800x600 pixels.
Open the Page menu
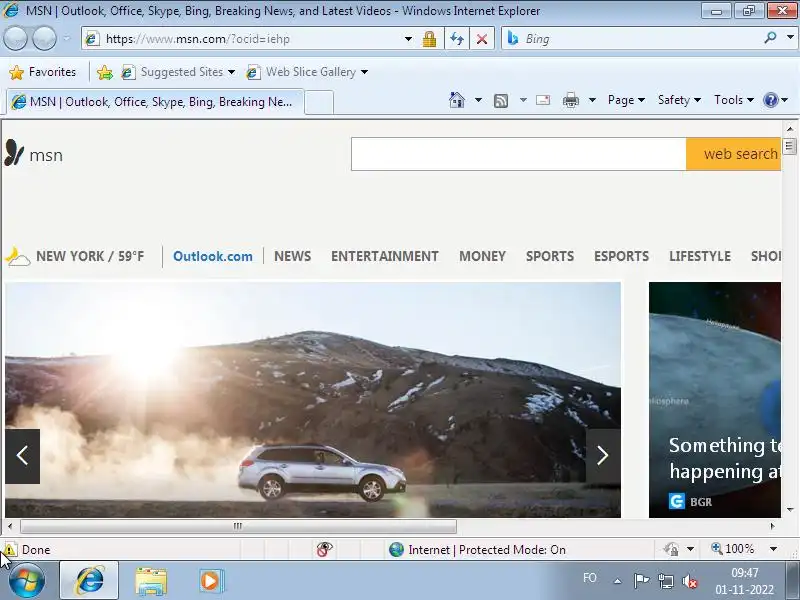(626, 100)
